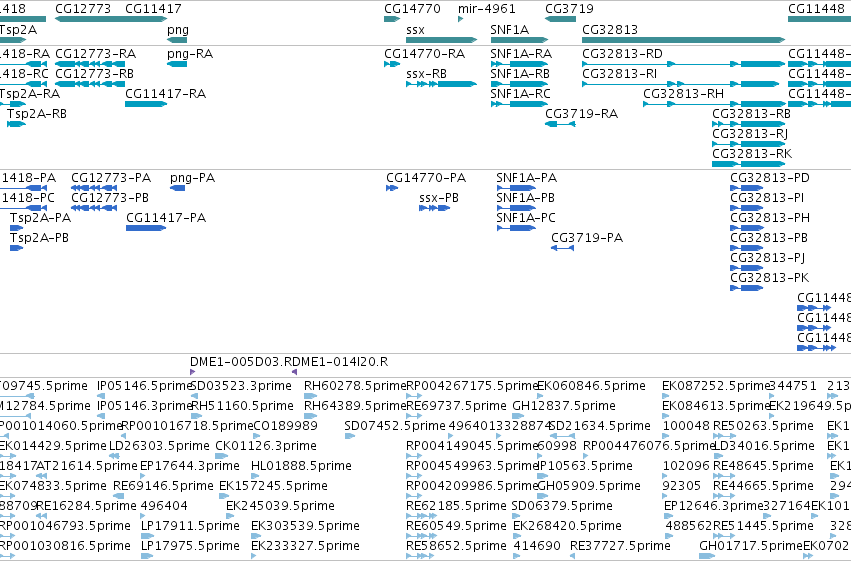Select EST HL01888.5prime

click(301, 467)
